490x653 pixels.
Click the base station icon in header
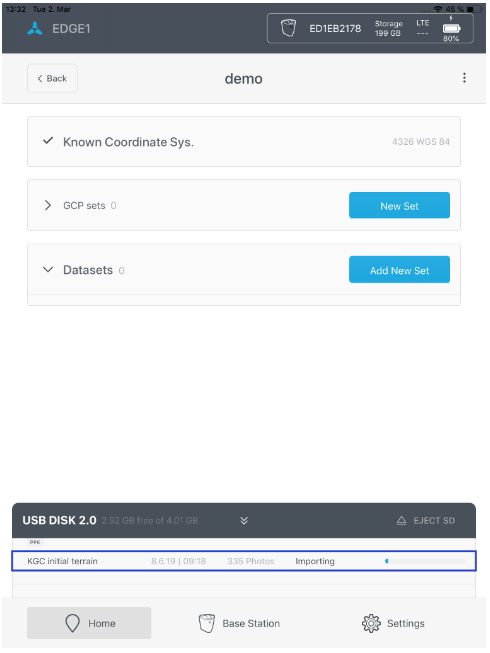tap(288, 28)
